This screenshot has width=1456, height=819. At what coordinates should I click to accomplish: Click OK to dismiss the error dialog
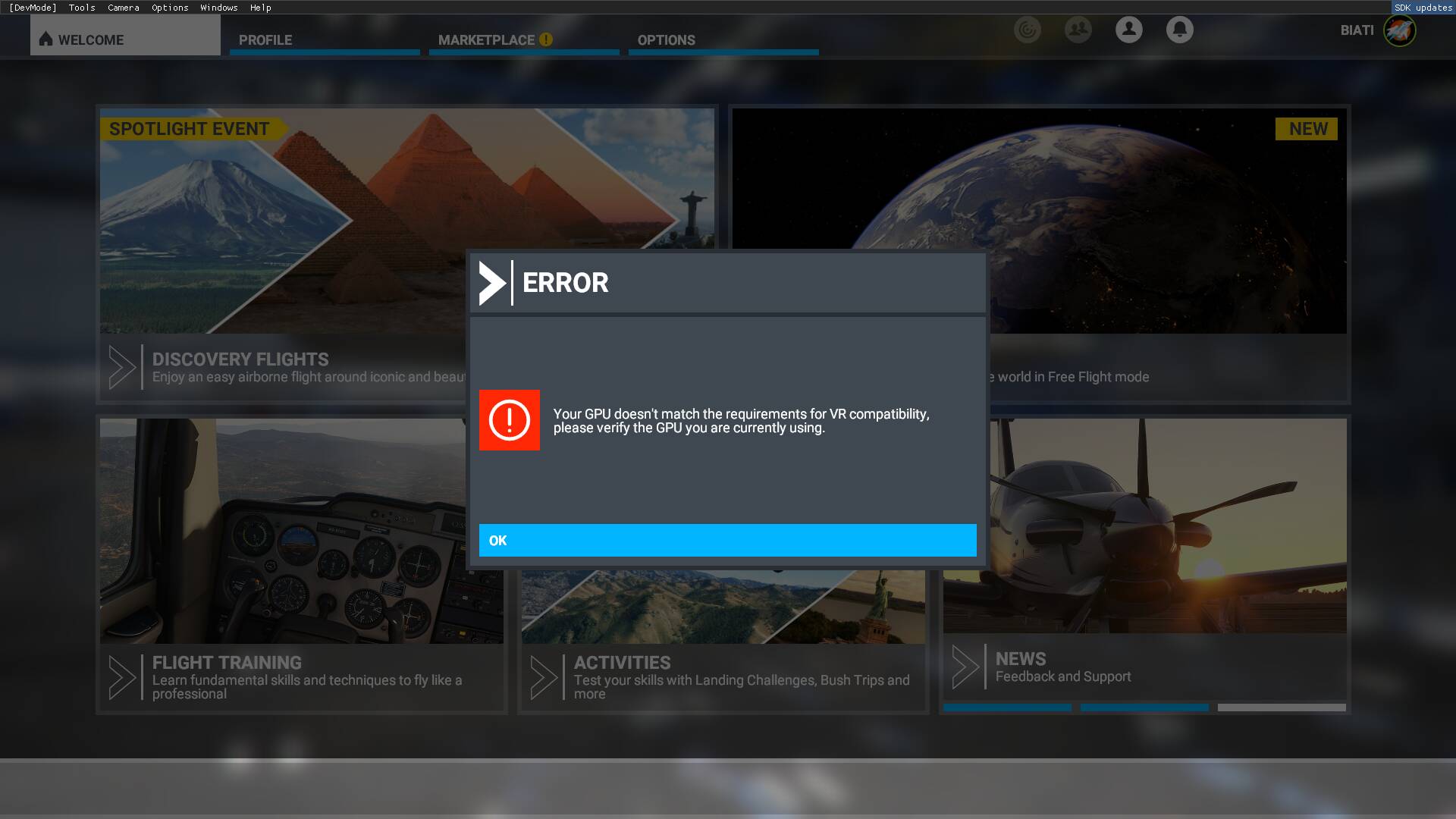pos(727,540)
